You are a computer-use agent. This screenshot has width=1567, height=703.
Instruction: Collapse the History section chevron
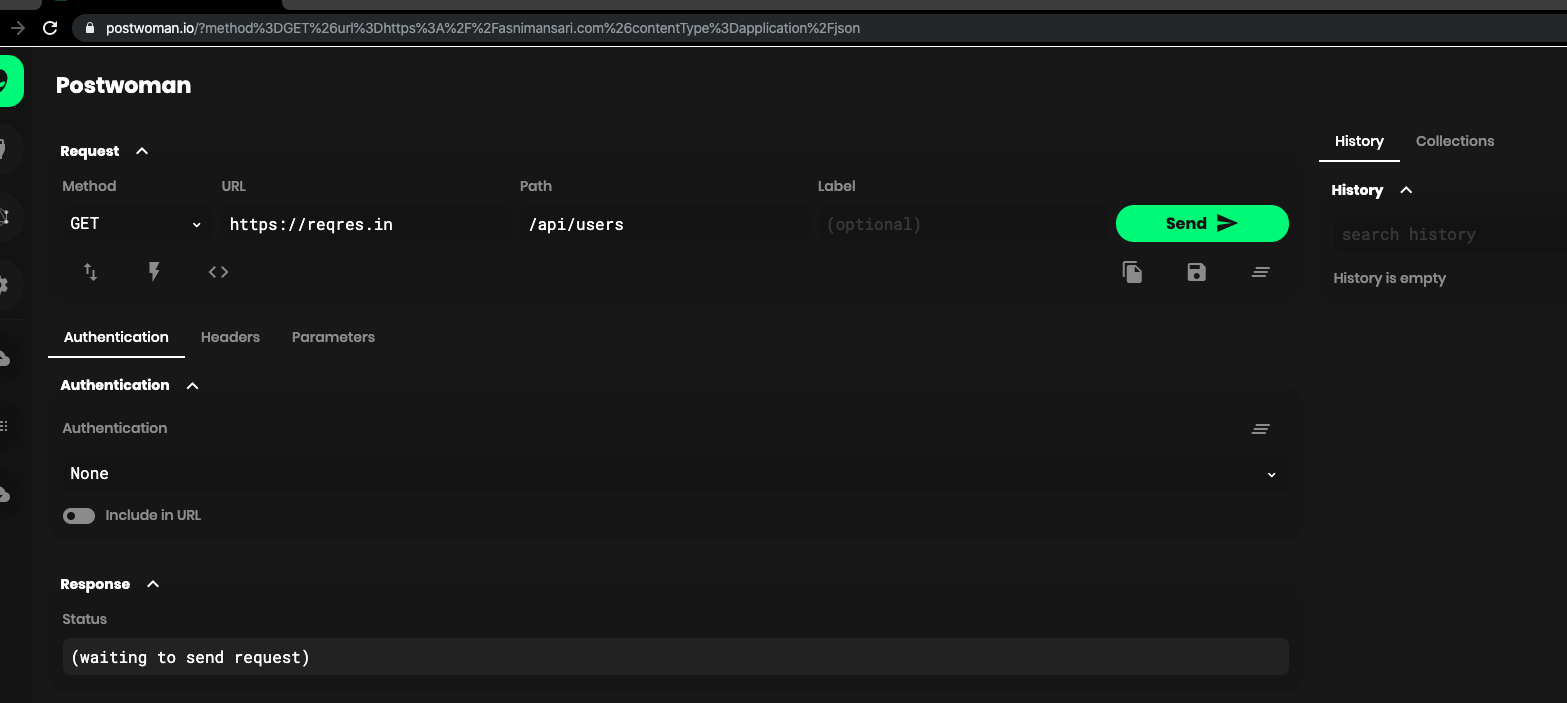click(x=1406, y=190)
